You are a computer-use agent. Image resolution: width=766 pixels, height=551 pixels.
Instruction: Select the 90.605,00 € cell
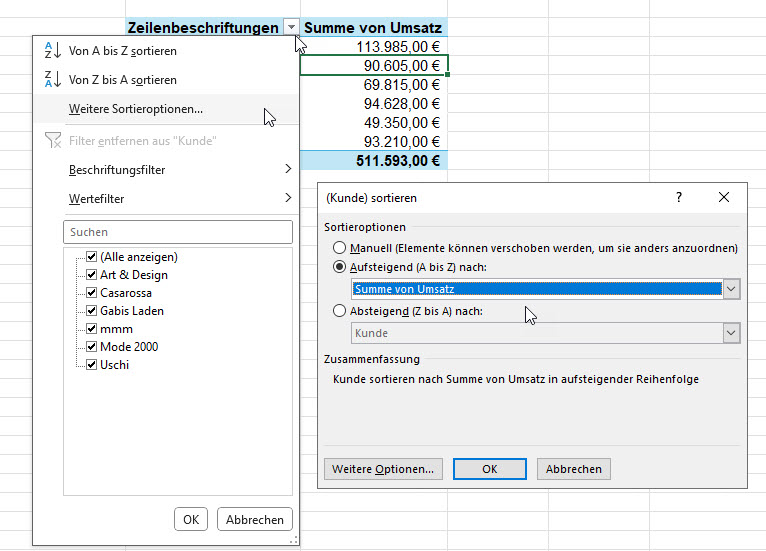tap(373, 66)
